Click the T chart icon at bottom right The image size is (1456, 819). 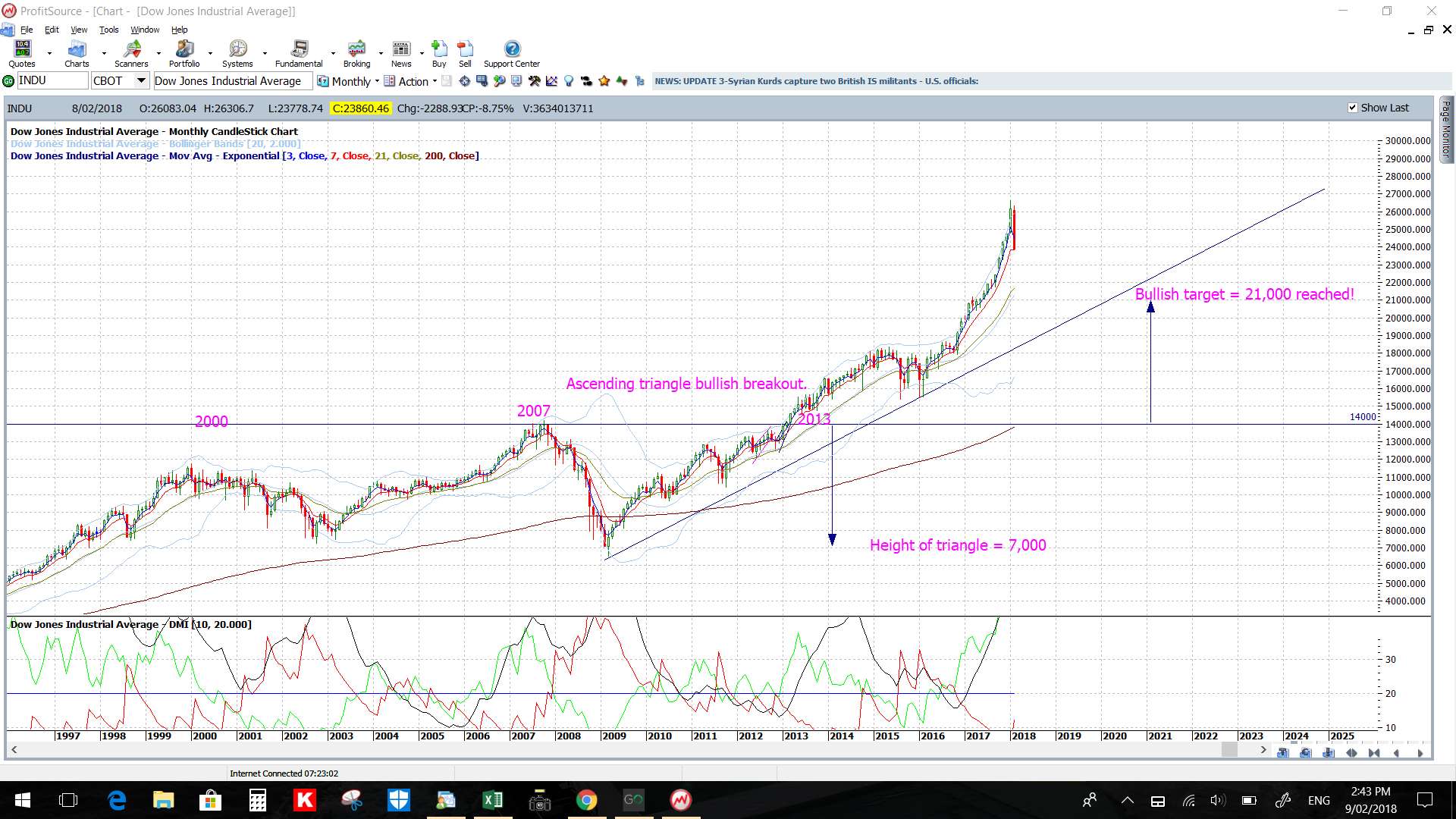click(x=1282, y=753)
